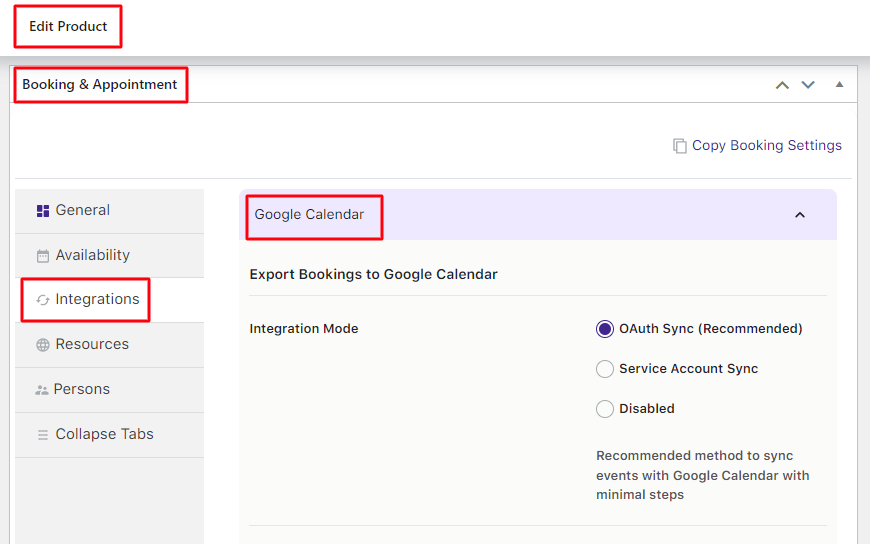
Task: Select OAuth Sync (Recommended) radio button
Action: click(605, 329)
